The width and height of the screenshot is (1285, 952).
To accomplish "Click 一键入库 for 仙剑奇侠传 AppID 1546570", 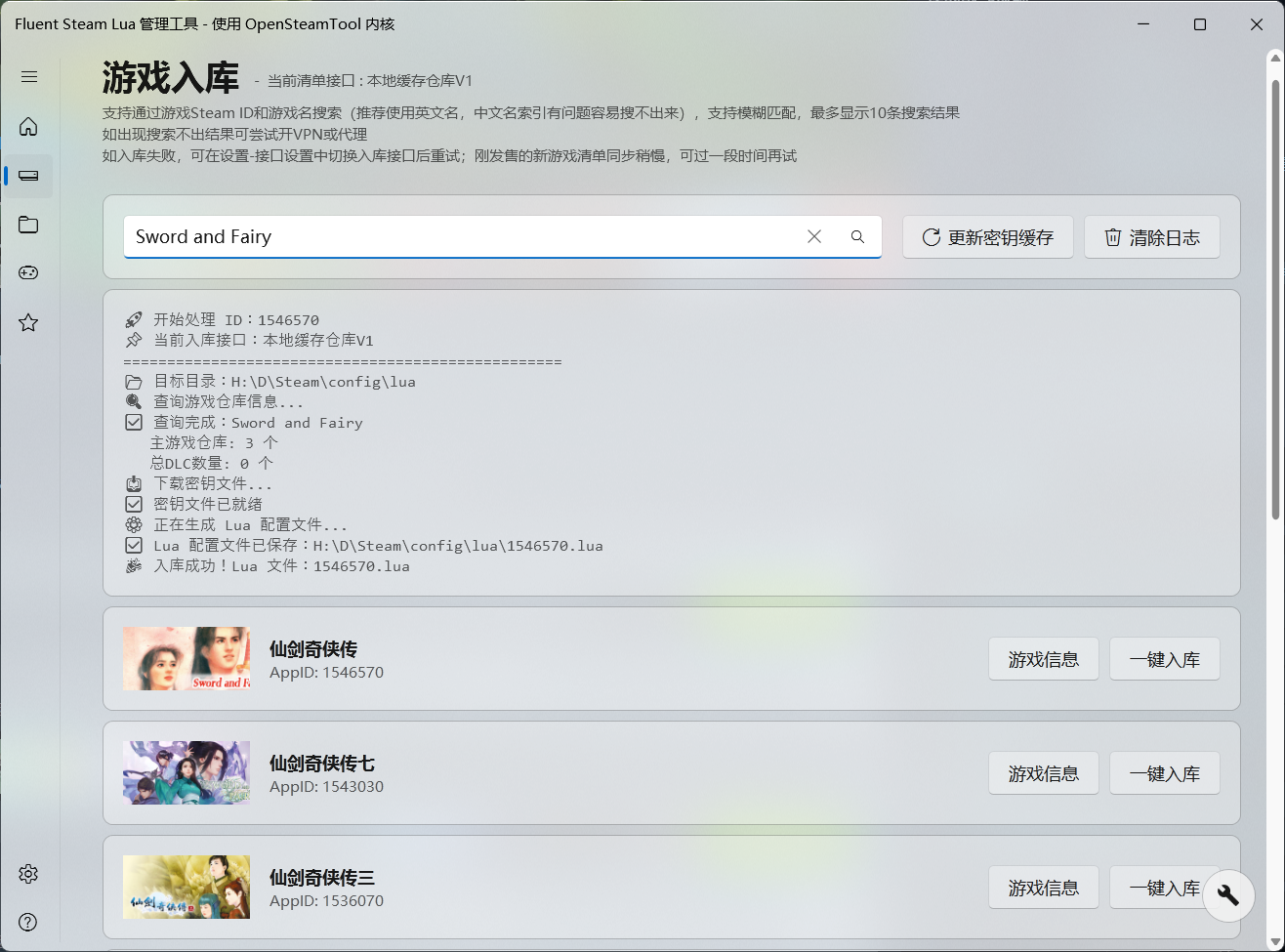I will (x=1165, y=659).
